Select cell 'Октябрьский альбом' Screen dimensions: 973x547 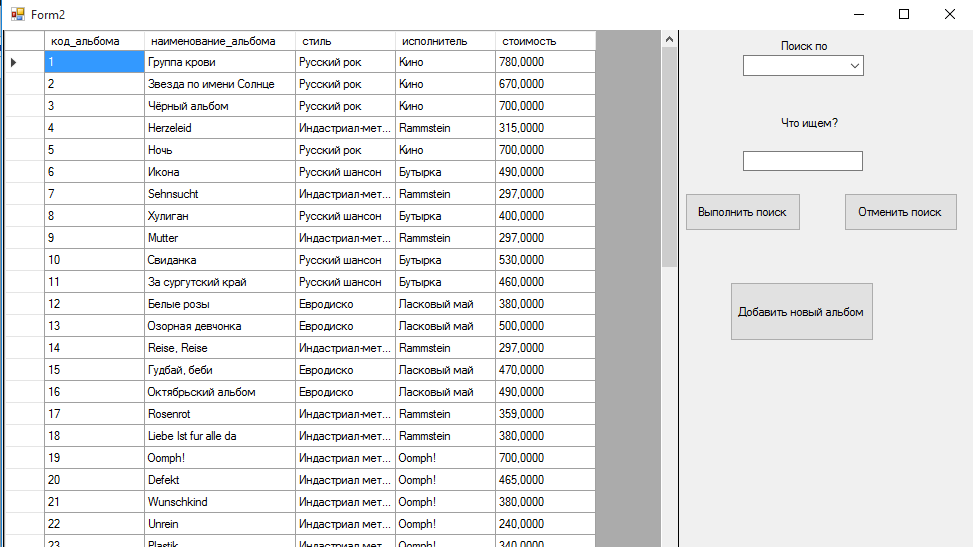[x=220, y=392]
